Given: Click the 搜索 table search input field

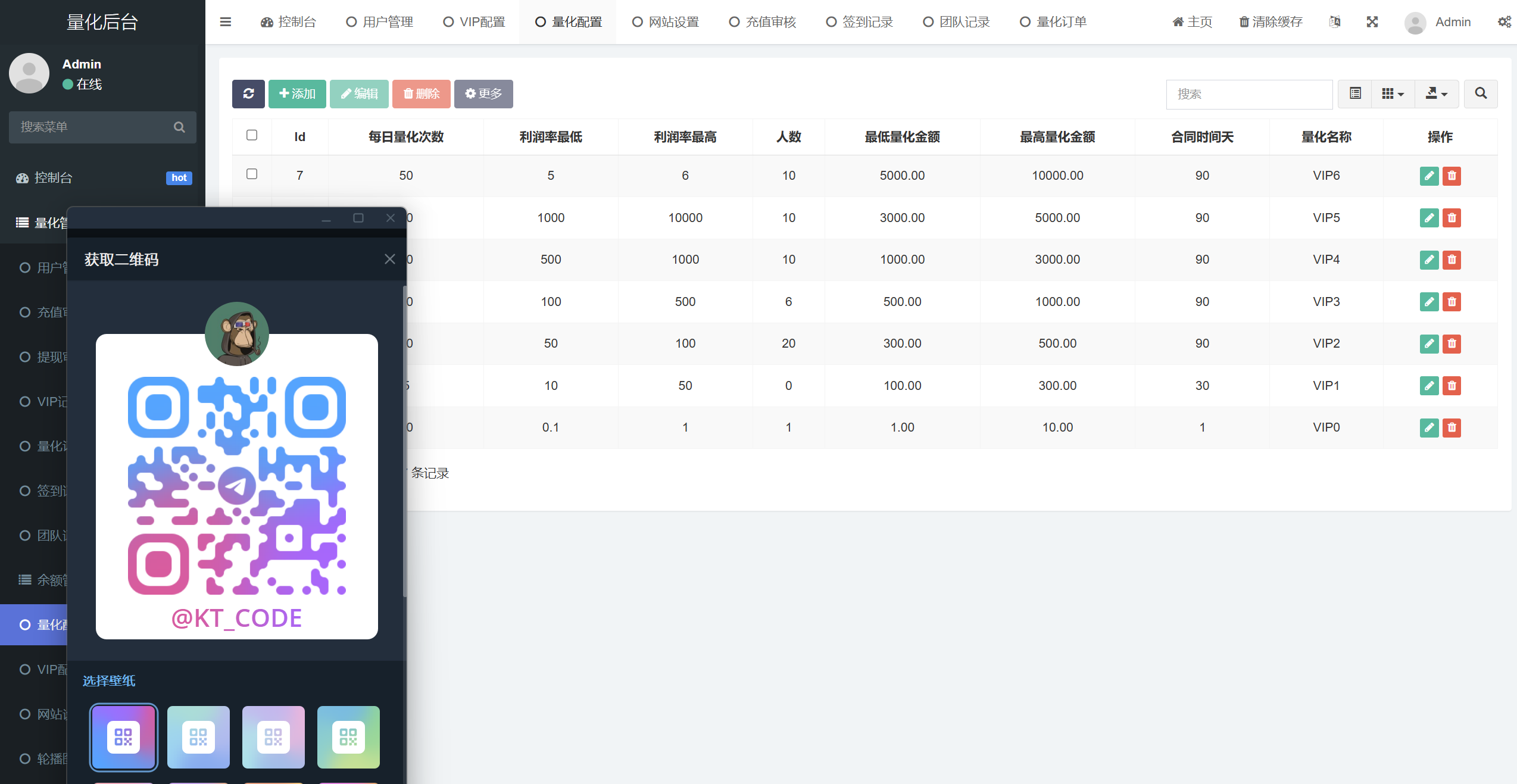Looking at the screenshot, I should pyautogui.click(x=1248, y=94).
